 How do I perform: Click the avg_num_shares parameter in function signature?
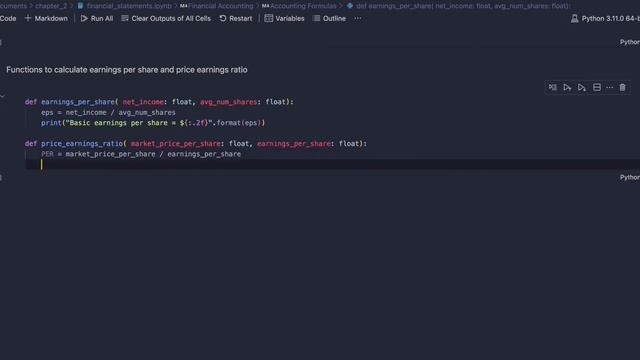[x=228, y=102]
